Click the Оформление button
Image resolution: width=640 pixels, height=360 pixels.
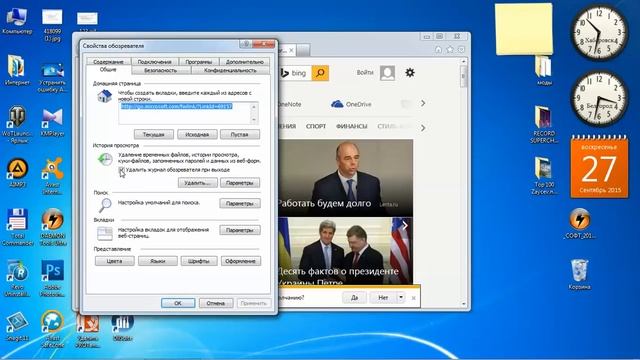click(x=240, y=261)
